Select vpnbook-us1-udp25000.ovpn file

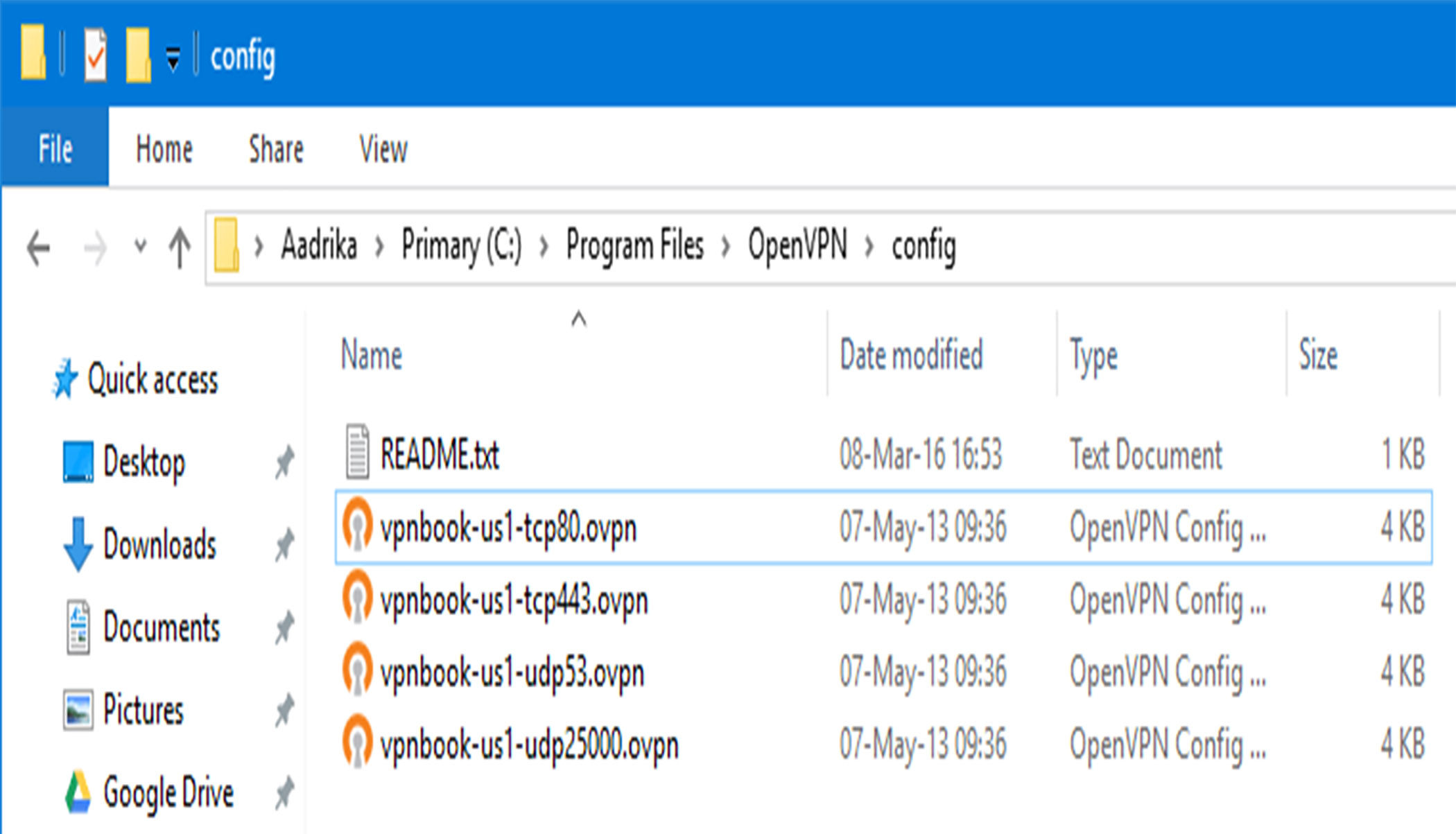click(530, 746)
